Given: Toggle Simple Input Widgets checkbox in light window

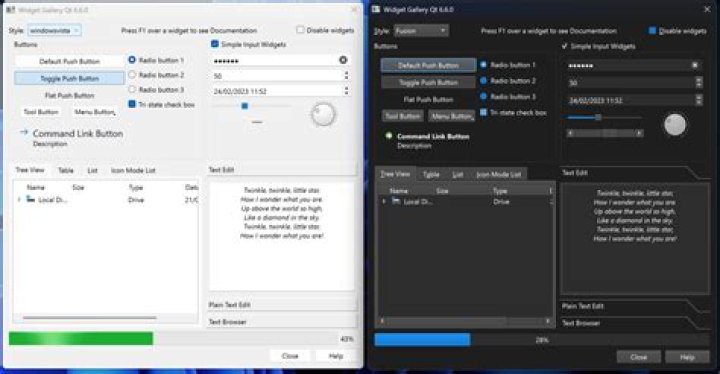Looking at the screenshot, I should click(x=214, y=44).
